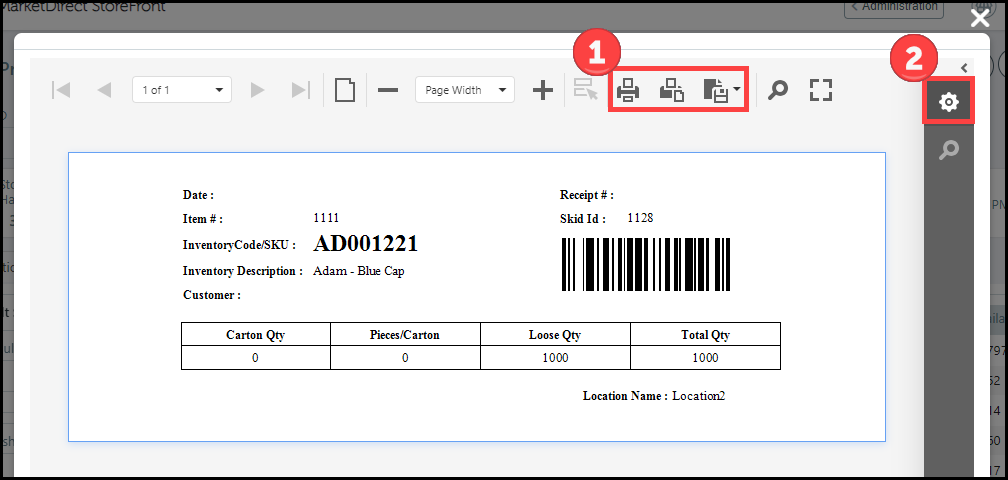Image resolution: width=1008 pixels, height=480 pixels.
Task: Go to the first report page
Action: coord(61,90)
